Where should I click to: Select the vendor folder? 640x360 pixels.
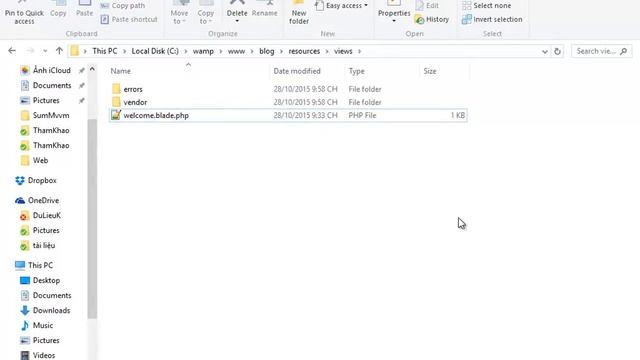tap(288, 102)
